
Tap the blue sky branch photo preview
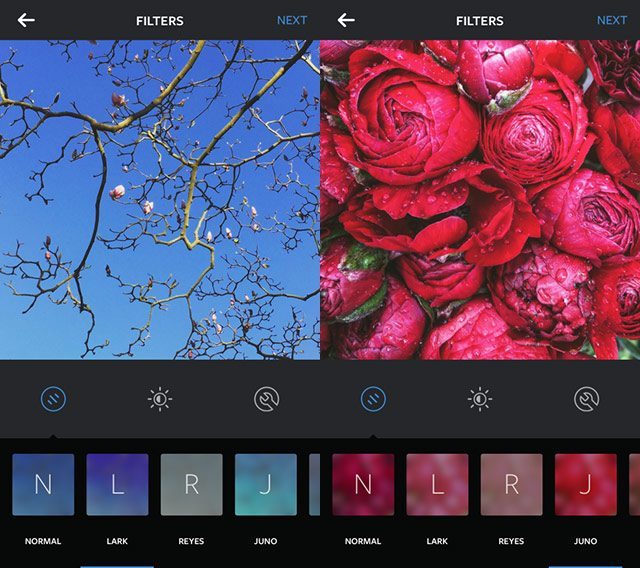coord(160,200)
